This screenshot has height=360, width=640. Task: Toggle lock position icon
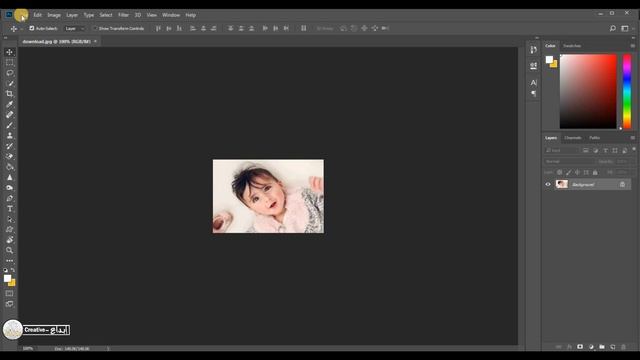(x=578, y=173)
